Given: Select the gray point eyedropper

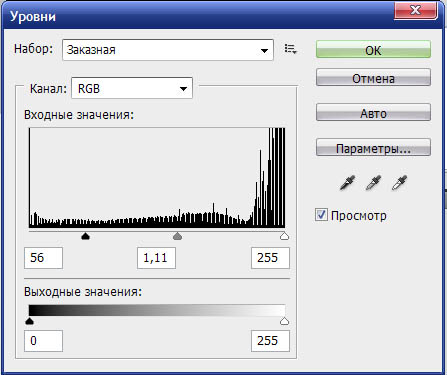Looking at the screenshot, I should [373, 183].
